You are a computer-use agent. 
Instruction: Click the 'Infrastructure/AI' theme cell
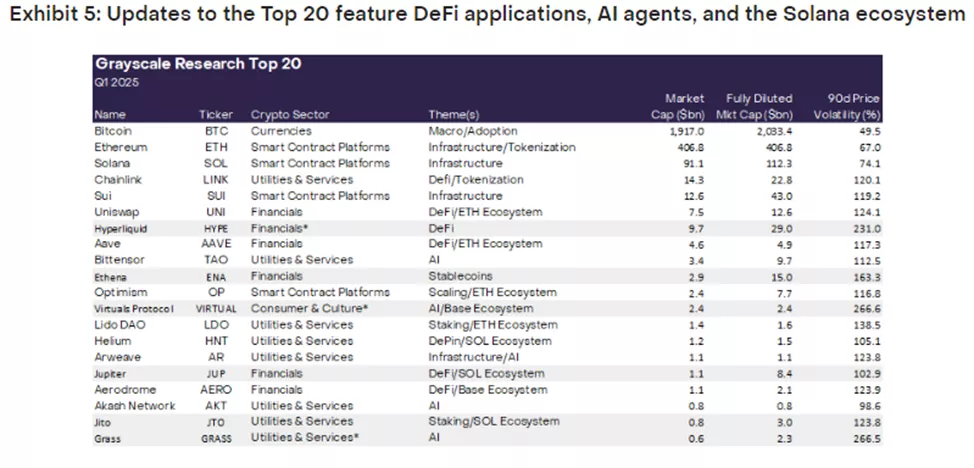tap(474, 357)
